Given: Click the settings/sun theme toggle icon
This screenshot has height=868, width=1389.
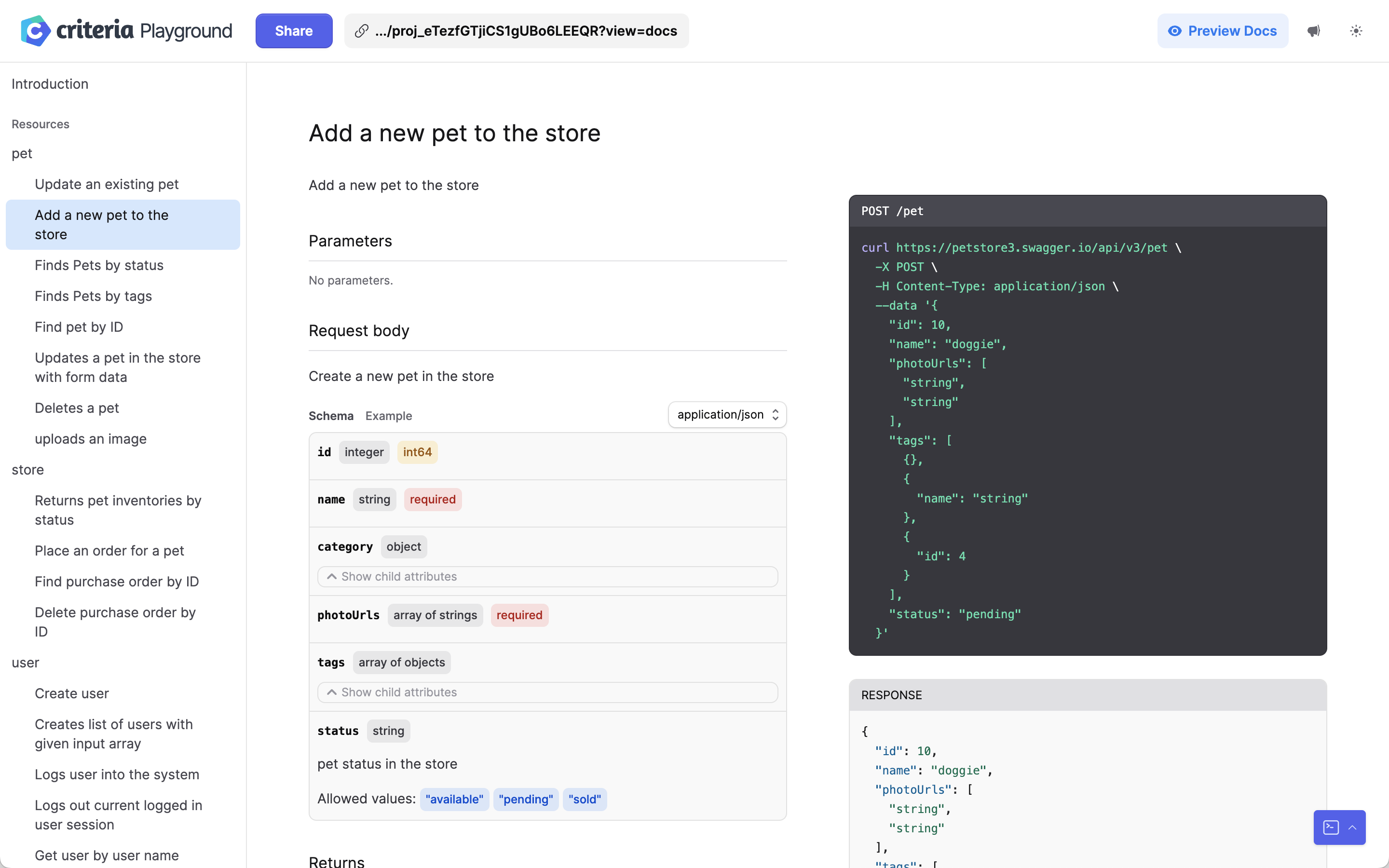Looking at the screenshot, I should click(x=1356, y=30).
